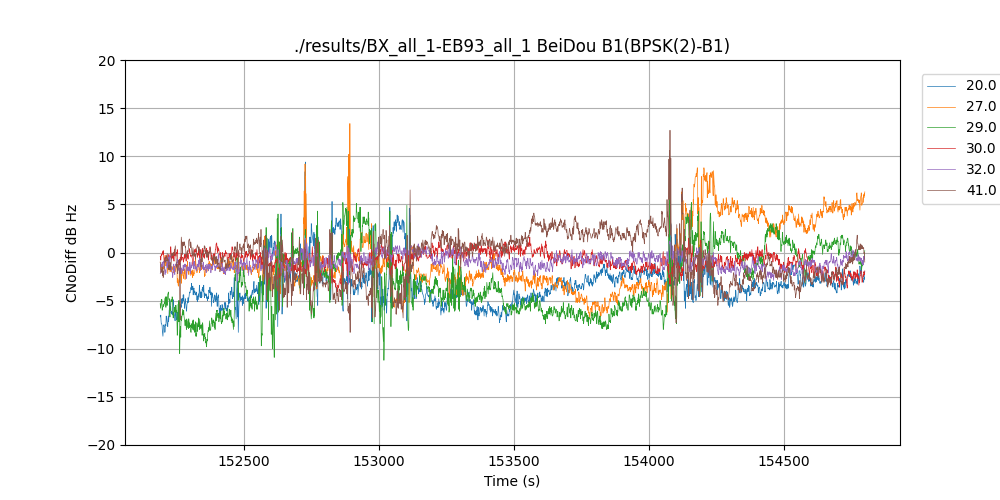Click the purple line sample for 32.0
Screen dimensions: 1000x500
943,170
